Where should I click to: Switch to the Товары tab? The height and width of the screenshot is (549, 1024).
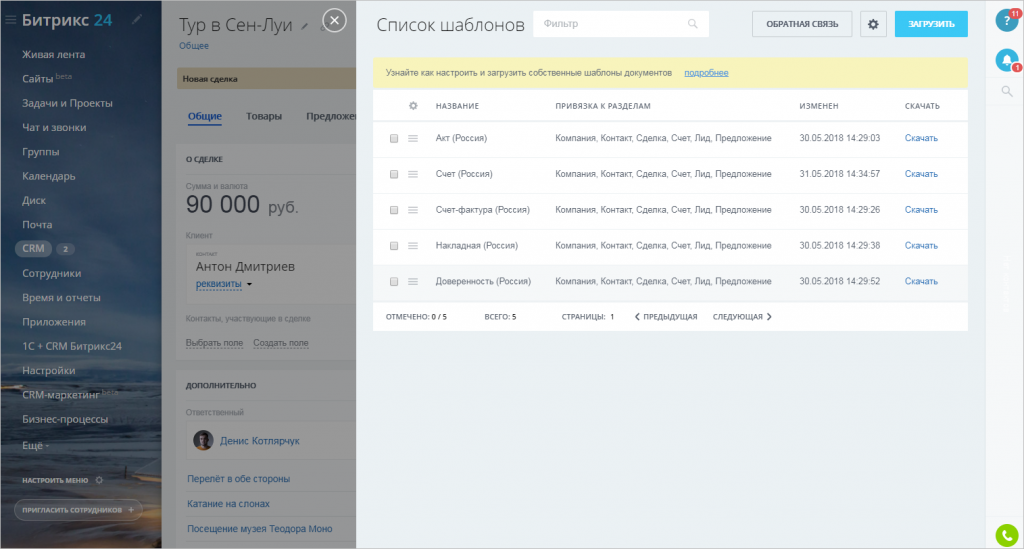click(264, 116)
